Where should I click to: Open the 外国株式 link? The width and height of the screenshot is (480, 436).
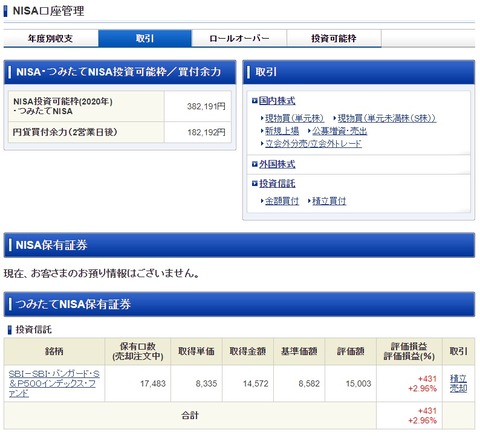[277, 164]
